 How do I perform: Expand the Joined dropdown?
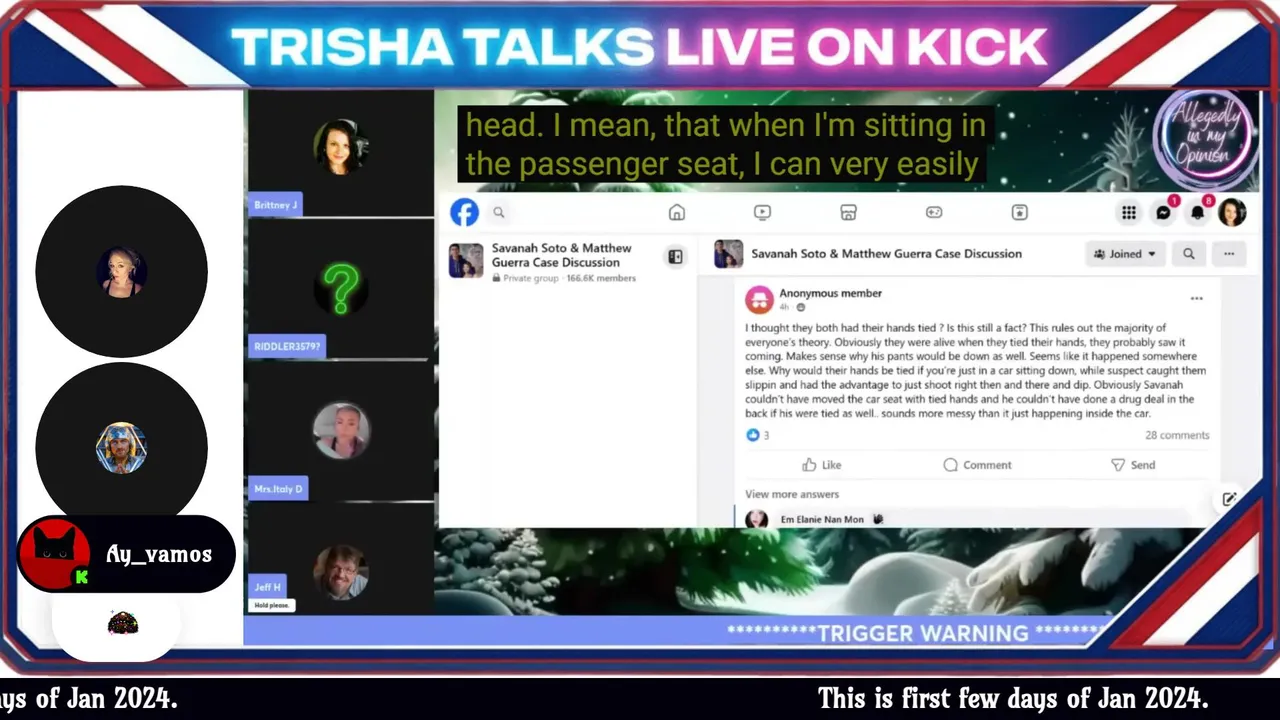pyautogui.click(x=1125, y=254)
